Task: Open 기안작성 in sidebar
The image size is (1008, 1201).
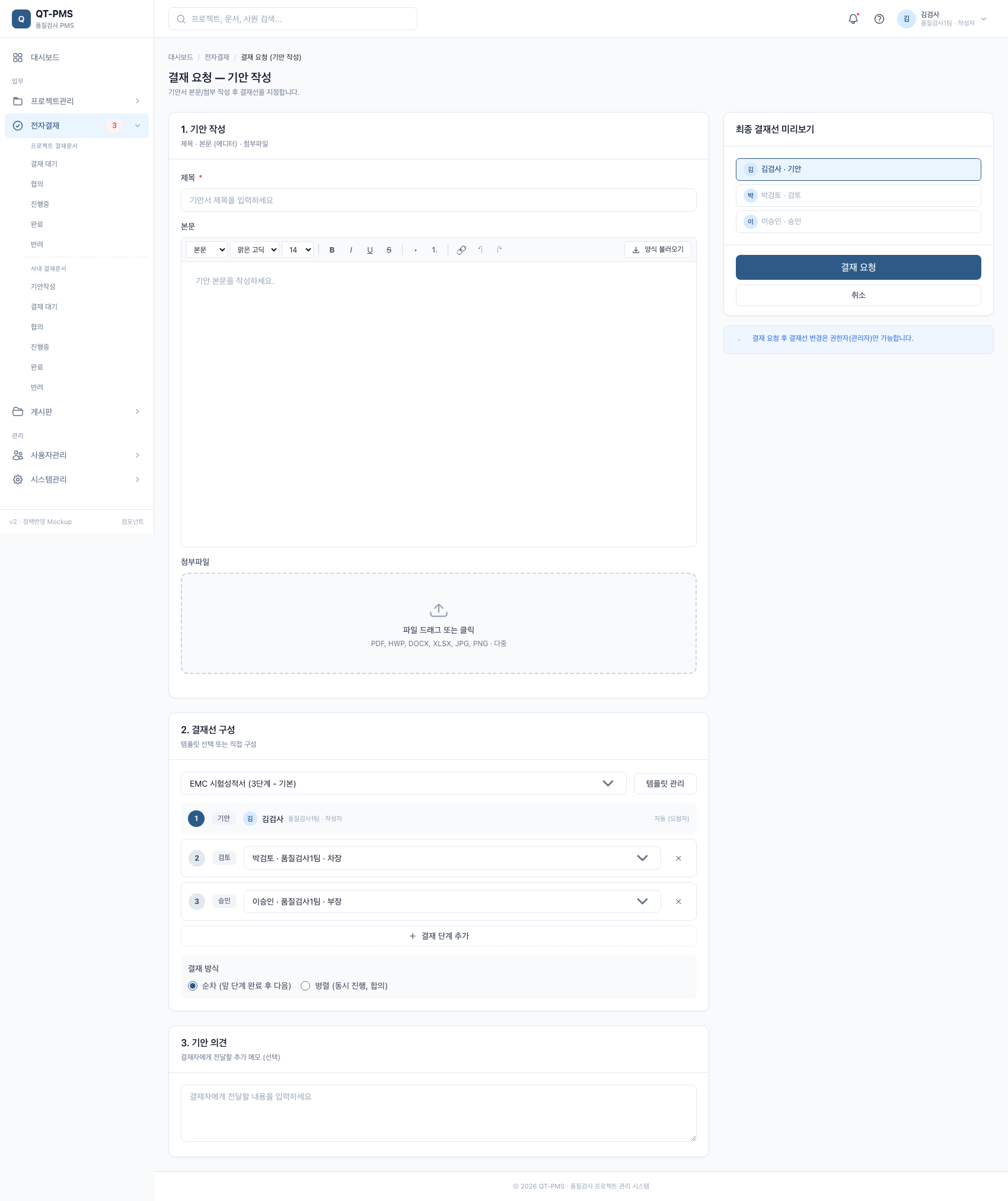Action: [43, 287]
